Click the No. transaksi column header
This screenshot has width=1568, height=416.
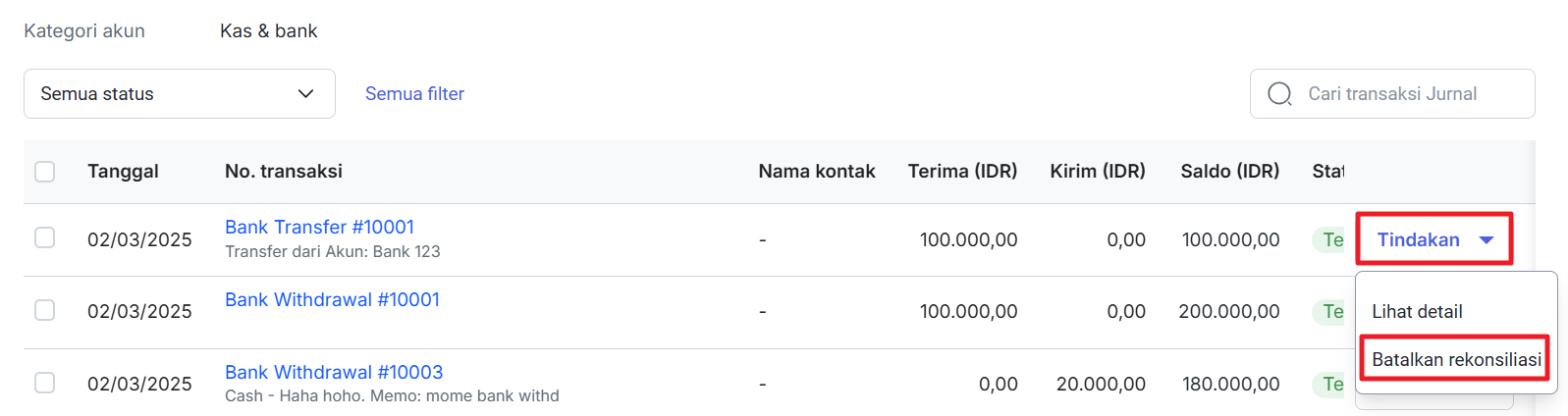tap(284, 172)
